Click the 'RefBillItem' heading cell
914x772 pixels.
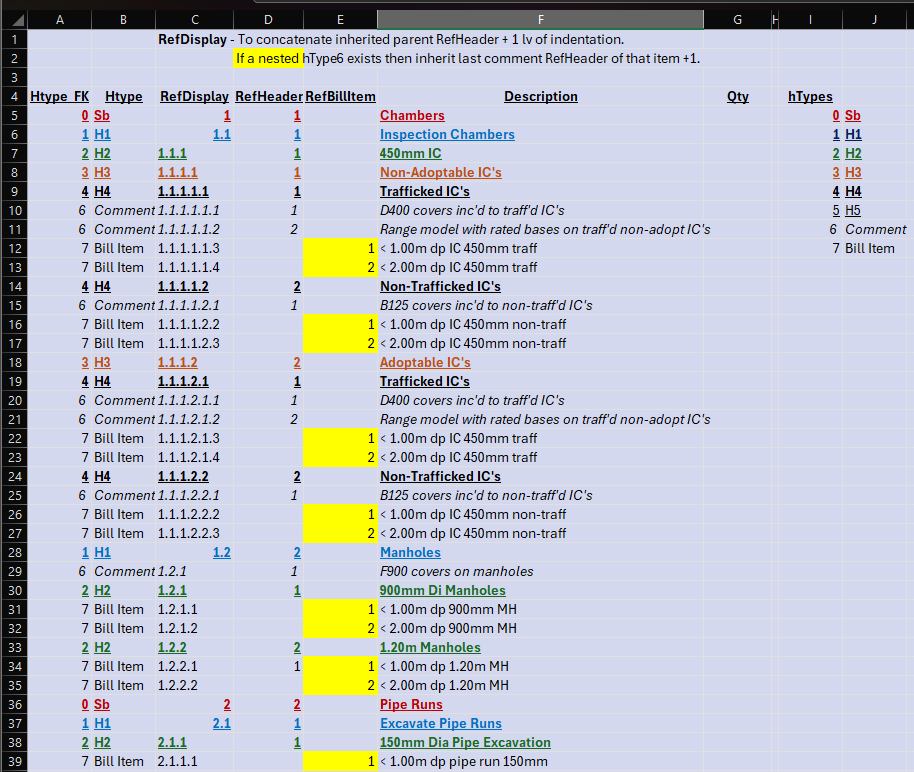[x=340, y=97]
